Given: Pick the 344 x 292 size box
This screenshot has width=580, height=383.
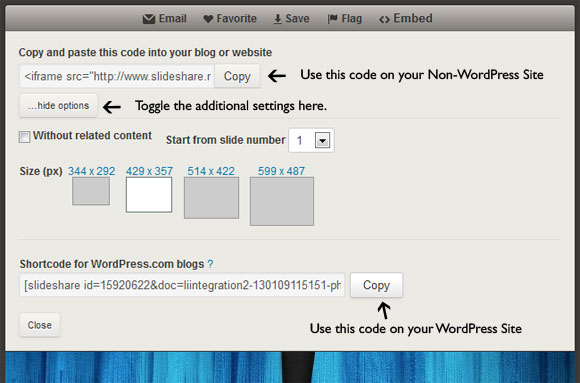Looking at the screenshot, I should pos(91,191).
